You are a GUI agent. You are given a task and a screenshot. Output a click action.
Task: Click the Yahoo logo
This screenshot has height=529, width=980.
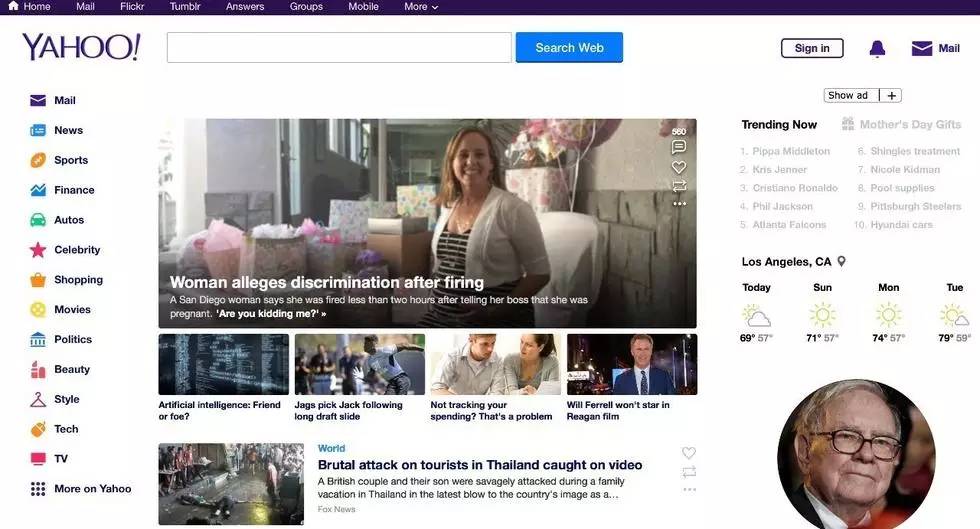tap(81, 47)
